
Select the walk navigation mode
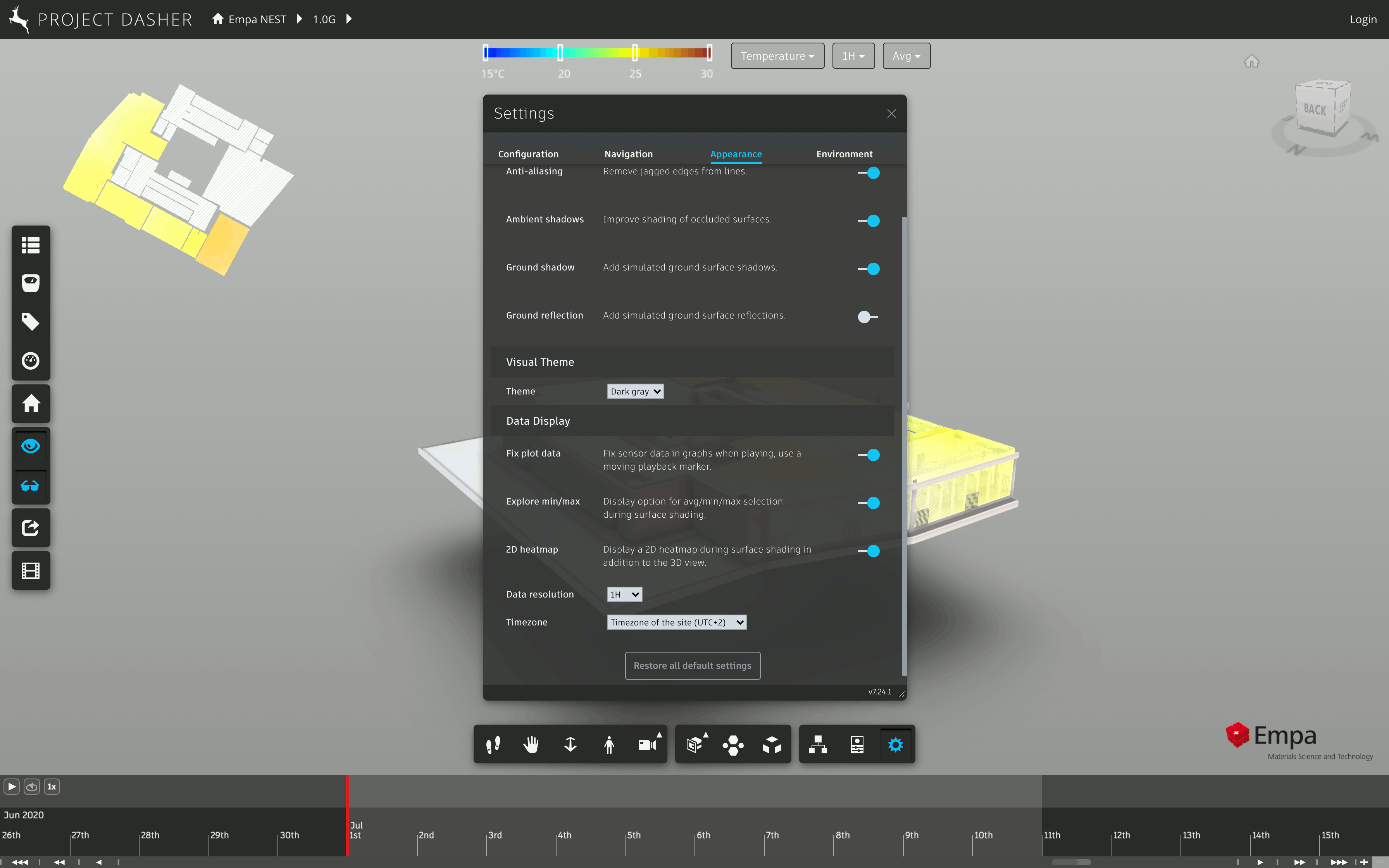point(493,744)
